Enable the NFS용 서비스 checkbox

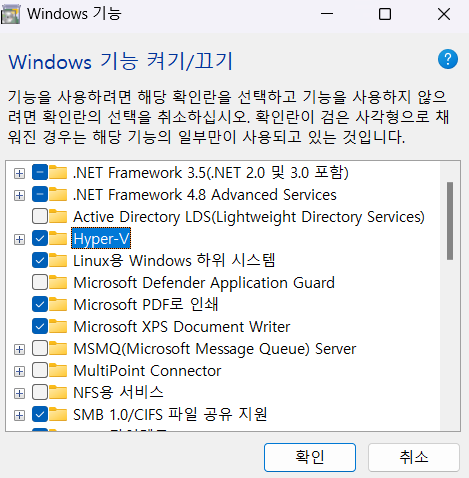[40, 393]
